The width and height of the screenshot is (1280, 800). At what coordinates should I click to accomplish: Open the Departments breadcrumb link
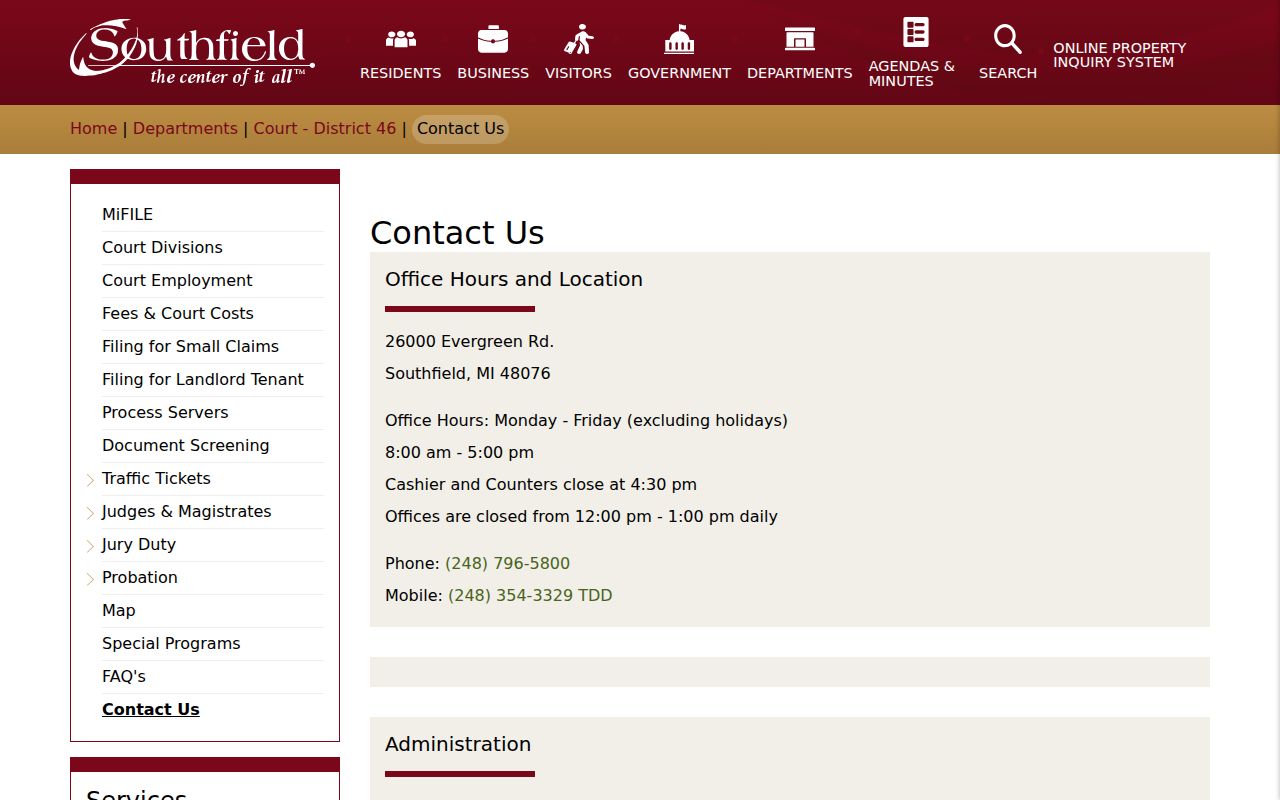click(185, 129)
